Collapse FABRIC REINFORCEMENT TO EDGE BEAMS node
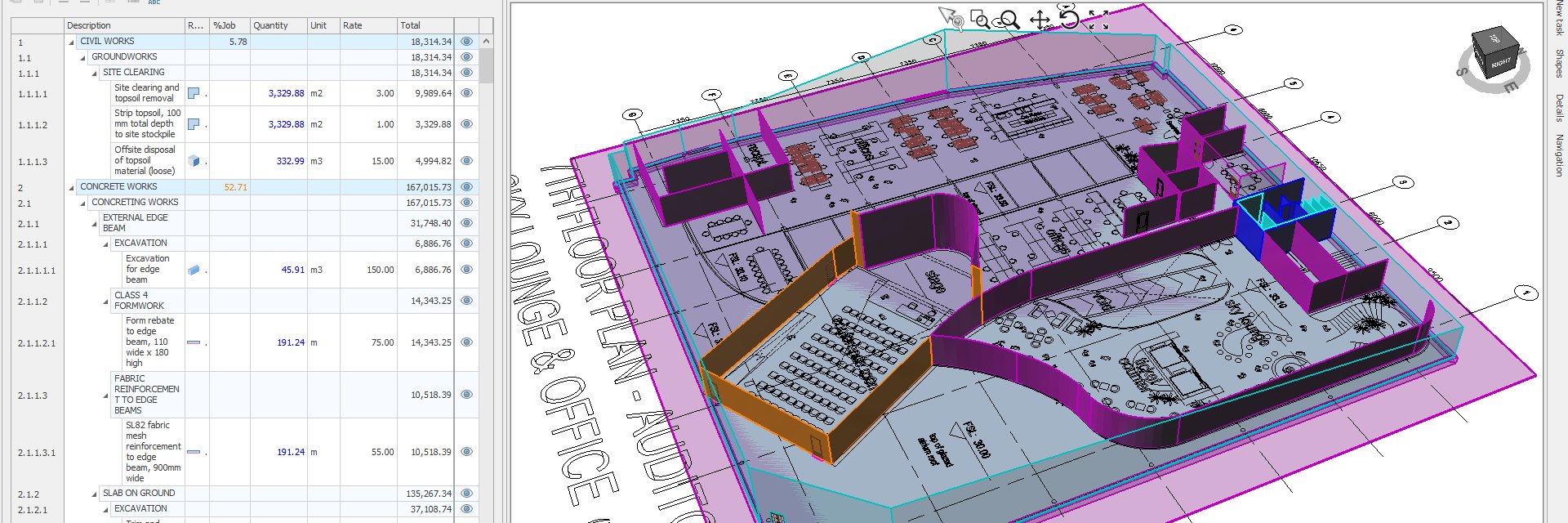1568x523 pixels. click(x=105, y=396)
